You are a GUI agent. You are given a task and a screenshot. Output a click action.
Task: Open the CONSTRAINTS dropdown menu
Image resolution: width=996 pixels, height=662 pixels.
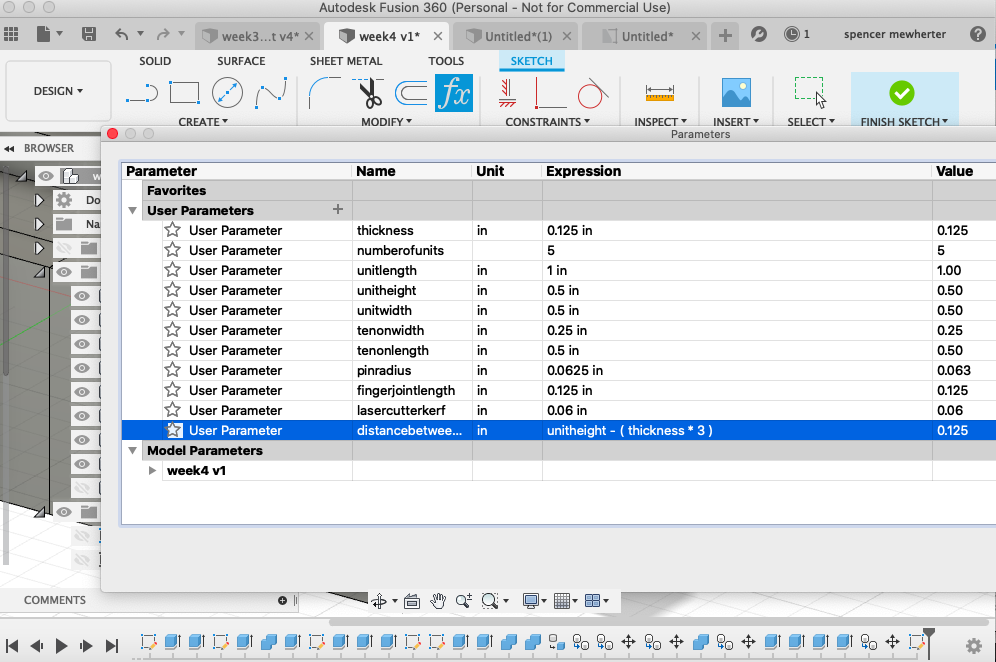pos(548,121)
